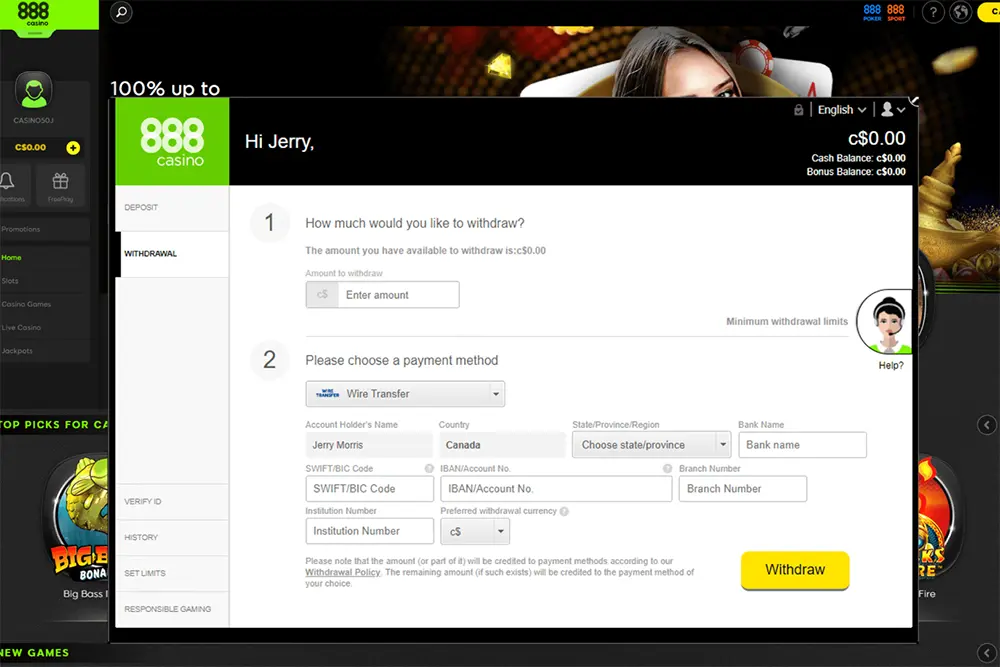The height and width of the screenshot is (667, 1000).
Task: Click the preferred withdrawal currency info icon
Action: point(564,511)
